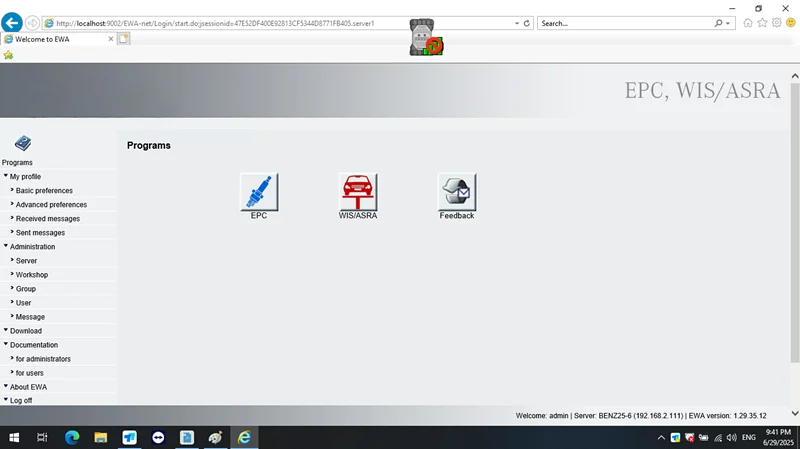Open the search provider dropdown arrow

coord(728,23)
